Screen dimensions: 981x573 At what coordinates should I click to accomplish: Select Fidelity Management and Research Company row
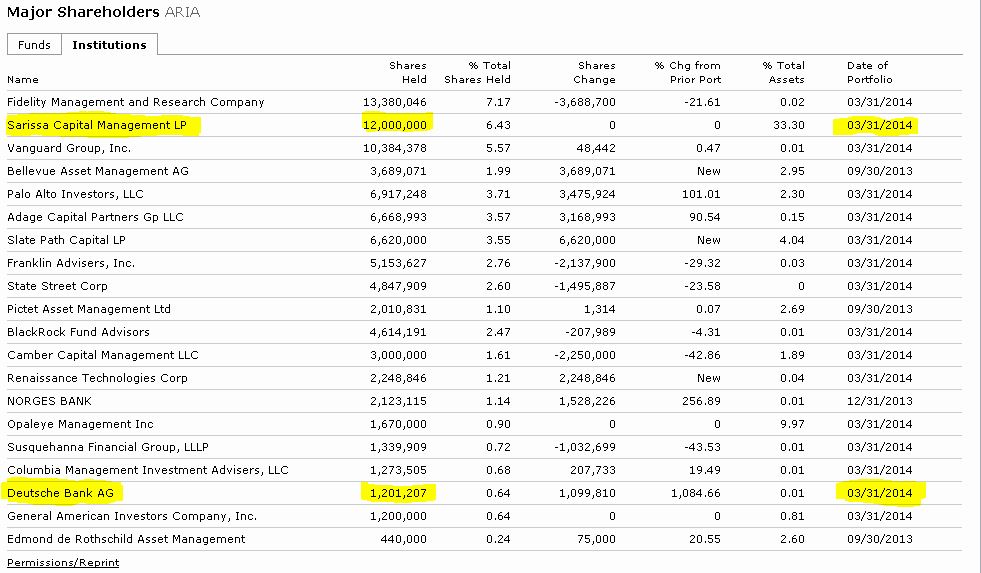(x=135, y=102)
